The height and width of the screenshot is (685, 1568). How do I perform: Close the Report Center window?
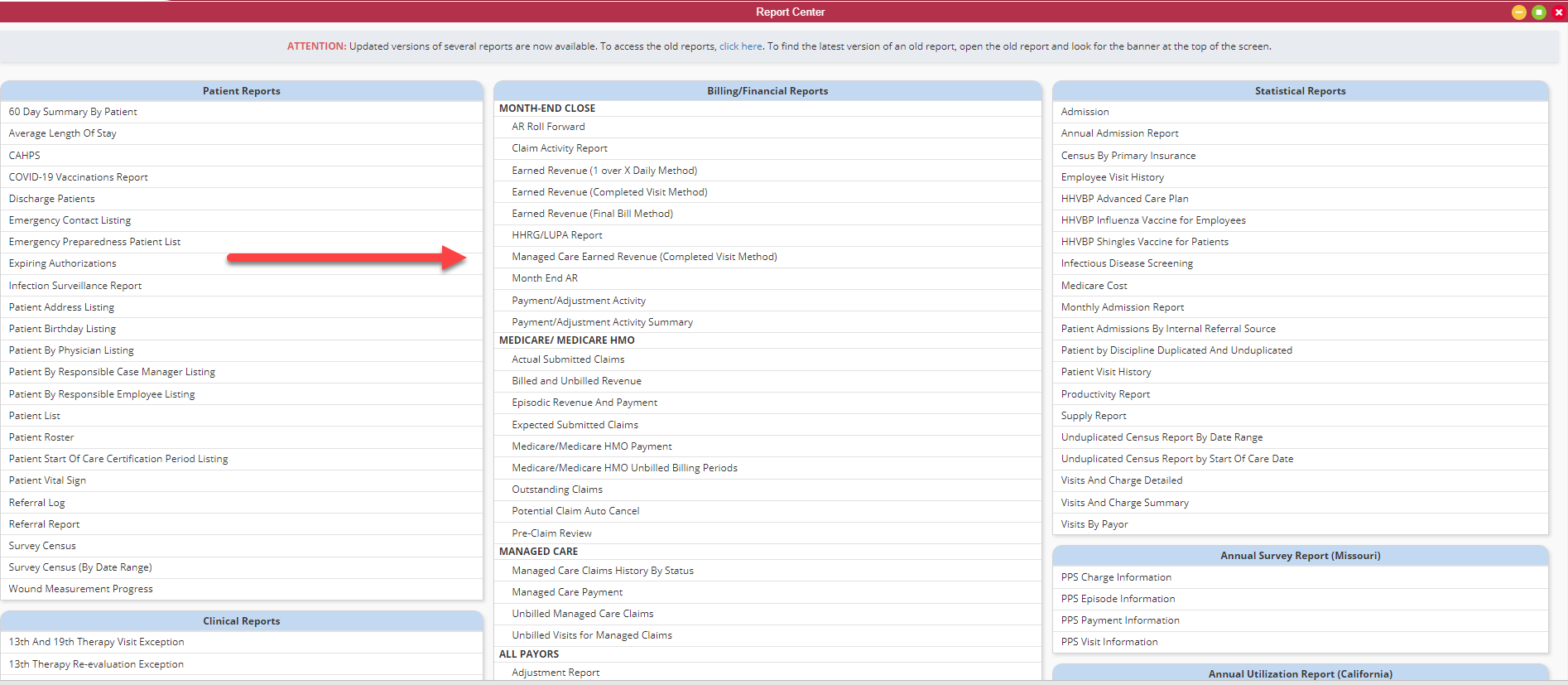(x=1558, y=12)
